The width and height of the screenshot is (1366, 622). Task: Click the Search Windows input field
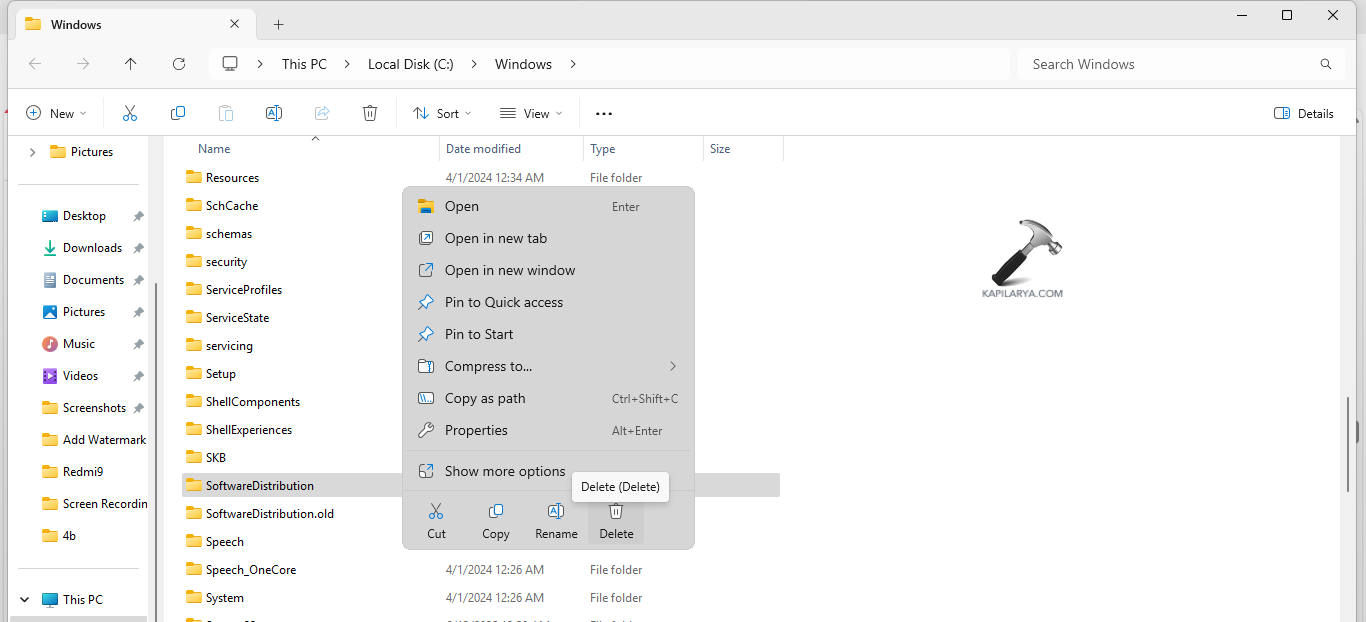tap(1170, 64)
